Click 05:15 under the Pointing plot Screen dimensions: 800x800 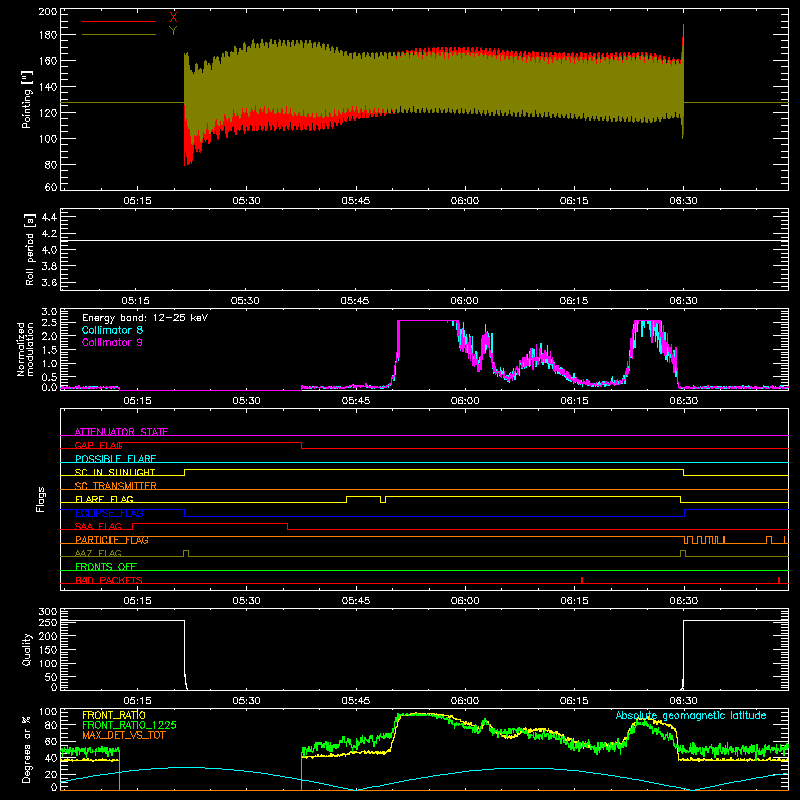pyautogui.click(x=137, y=201)
